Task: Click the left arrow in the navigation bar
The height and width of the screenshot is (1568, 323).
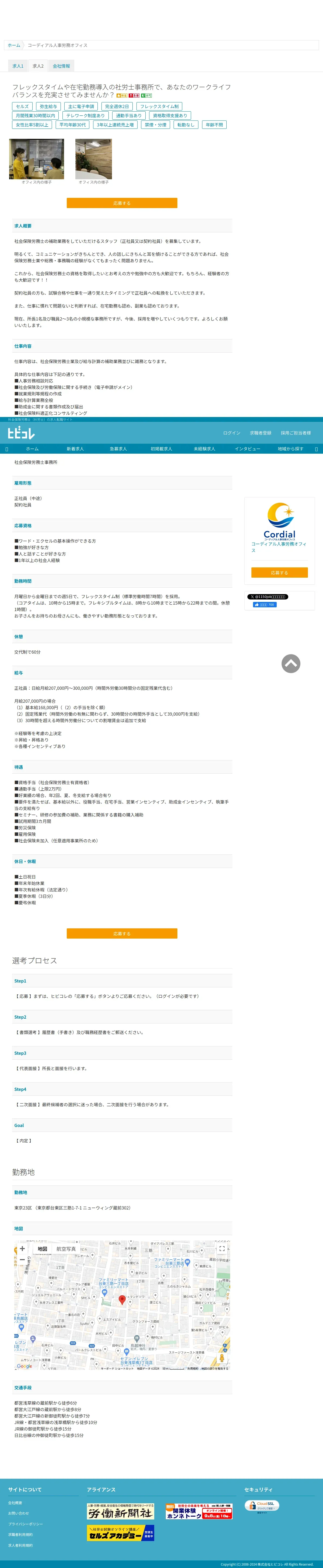Action: [7, 449]
